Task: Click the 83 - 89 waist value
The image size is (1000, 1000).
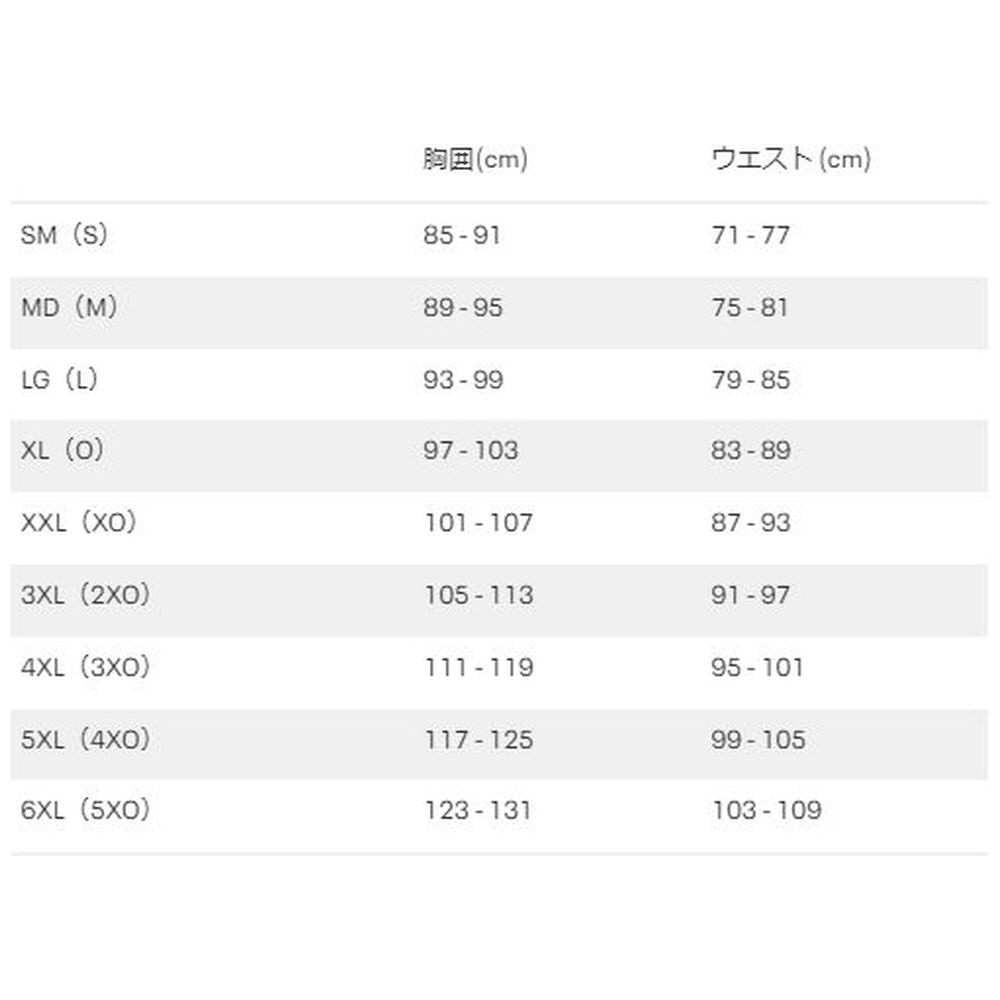Action: point(751,450)
